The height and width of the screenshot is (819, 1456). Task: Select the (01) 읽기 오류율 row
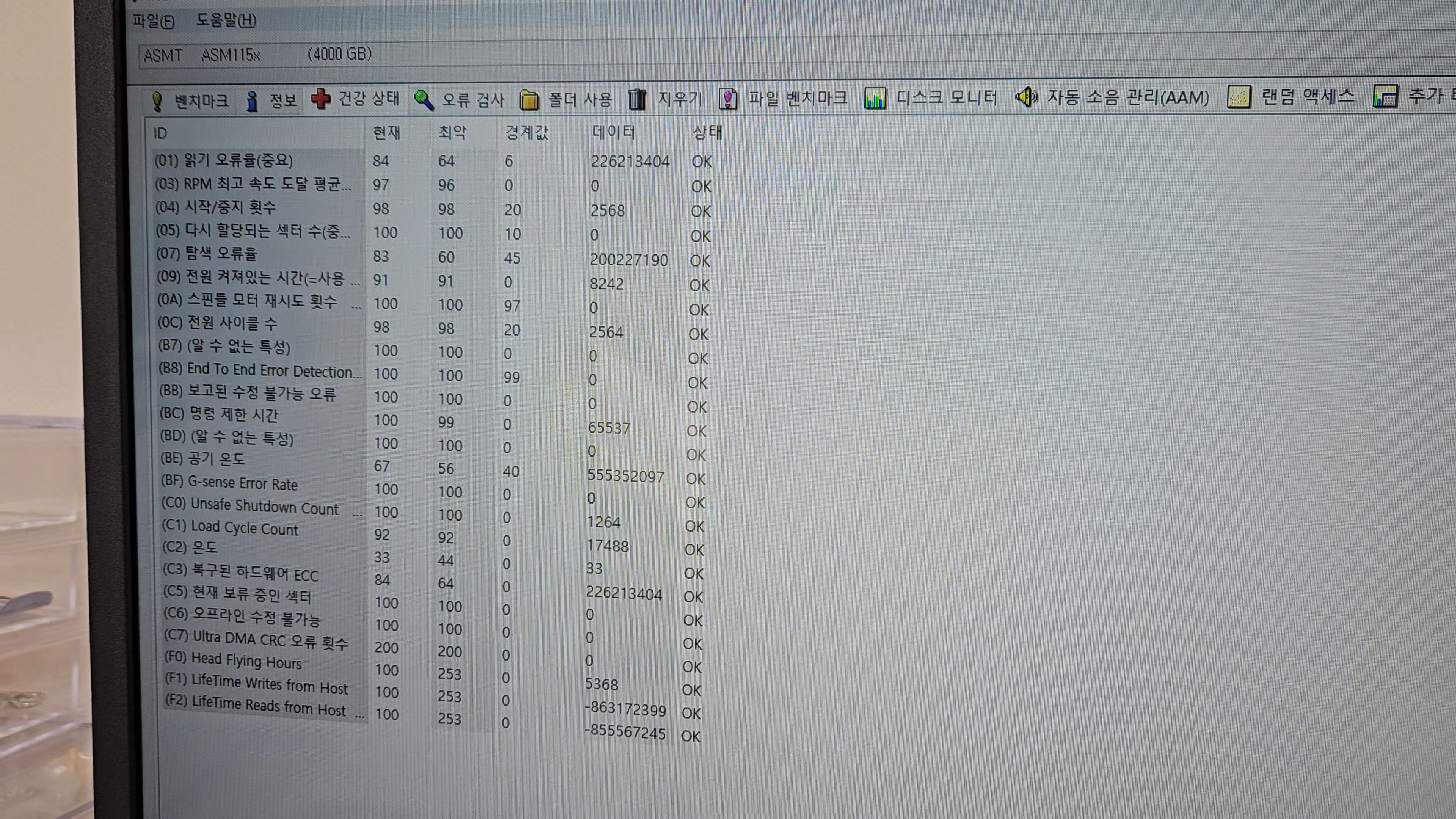click(x=224, y=160)
